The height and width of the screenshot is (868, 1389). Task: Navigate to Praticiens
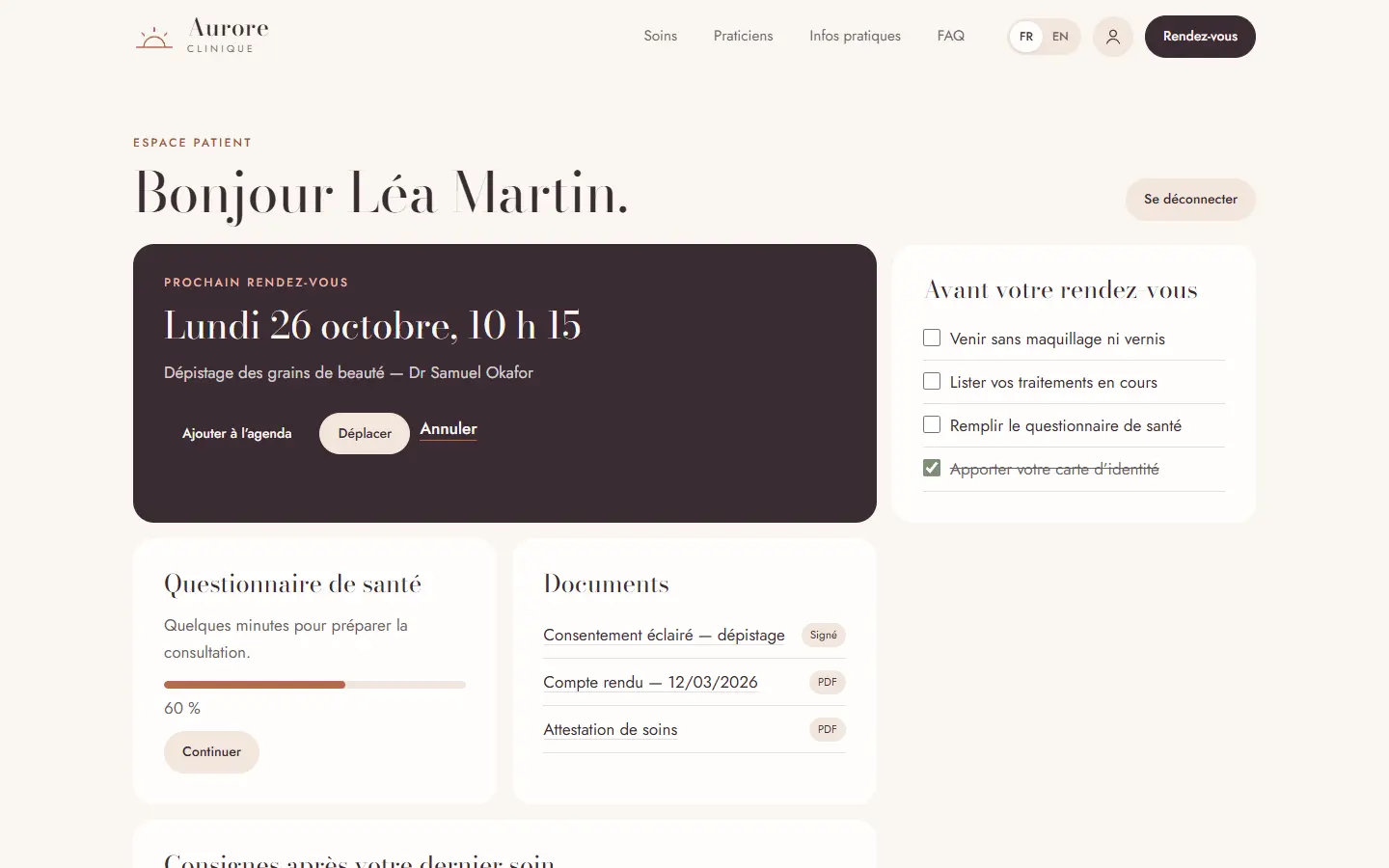[744, 36]
